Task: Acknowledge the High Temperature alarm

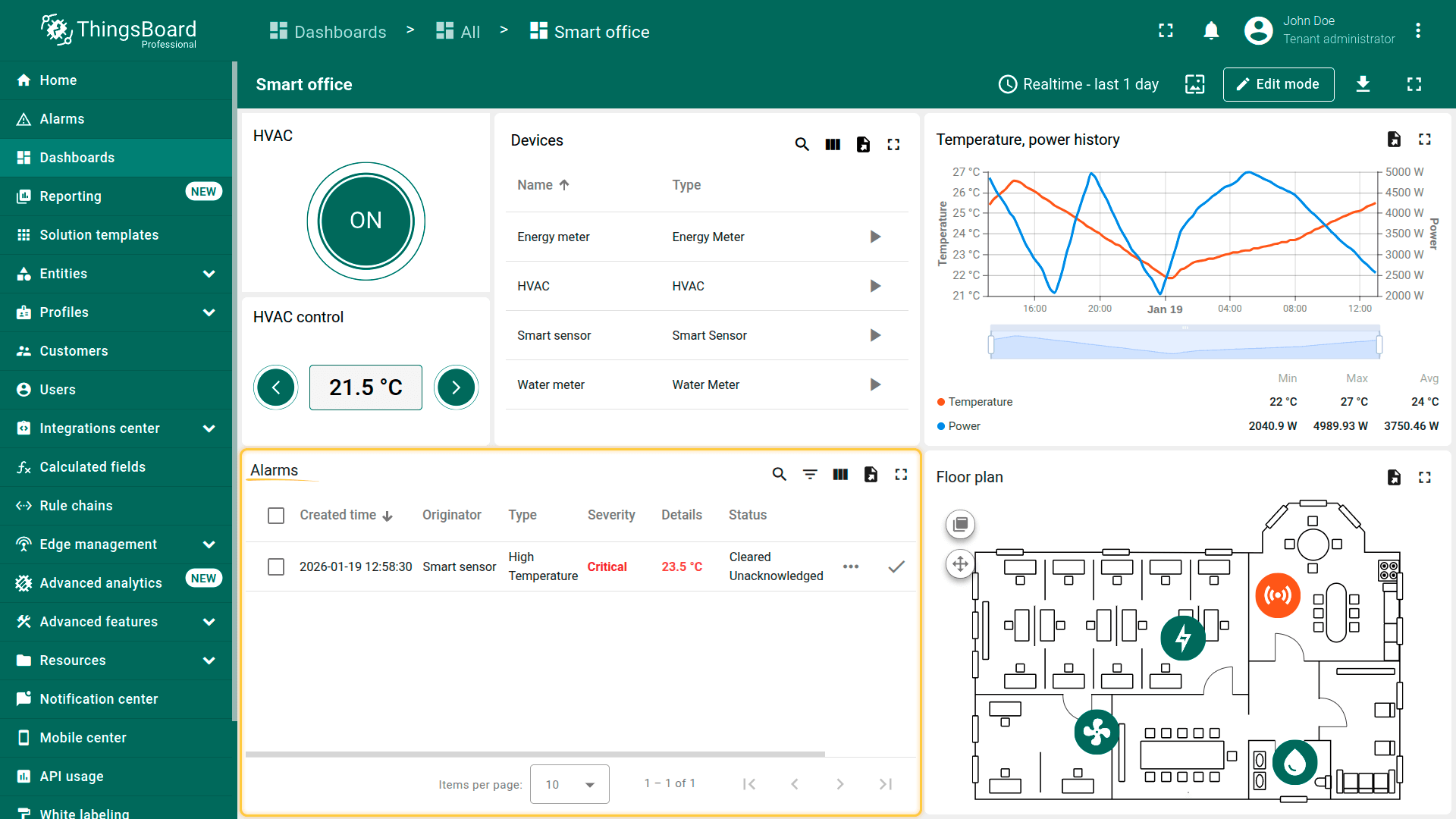Action: coord(896,566)
